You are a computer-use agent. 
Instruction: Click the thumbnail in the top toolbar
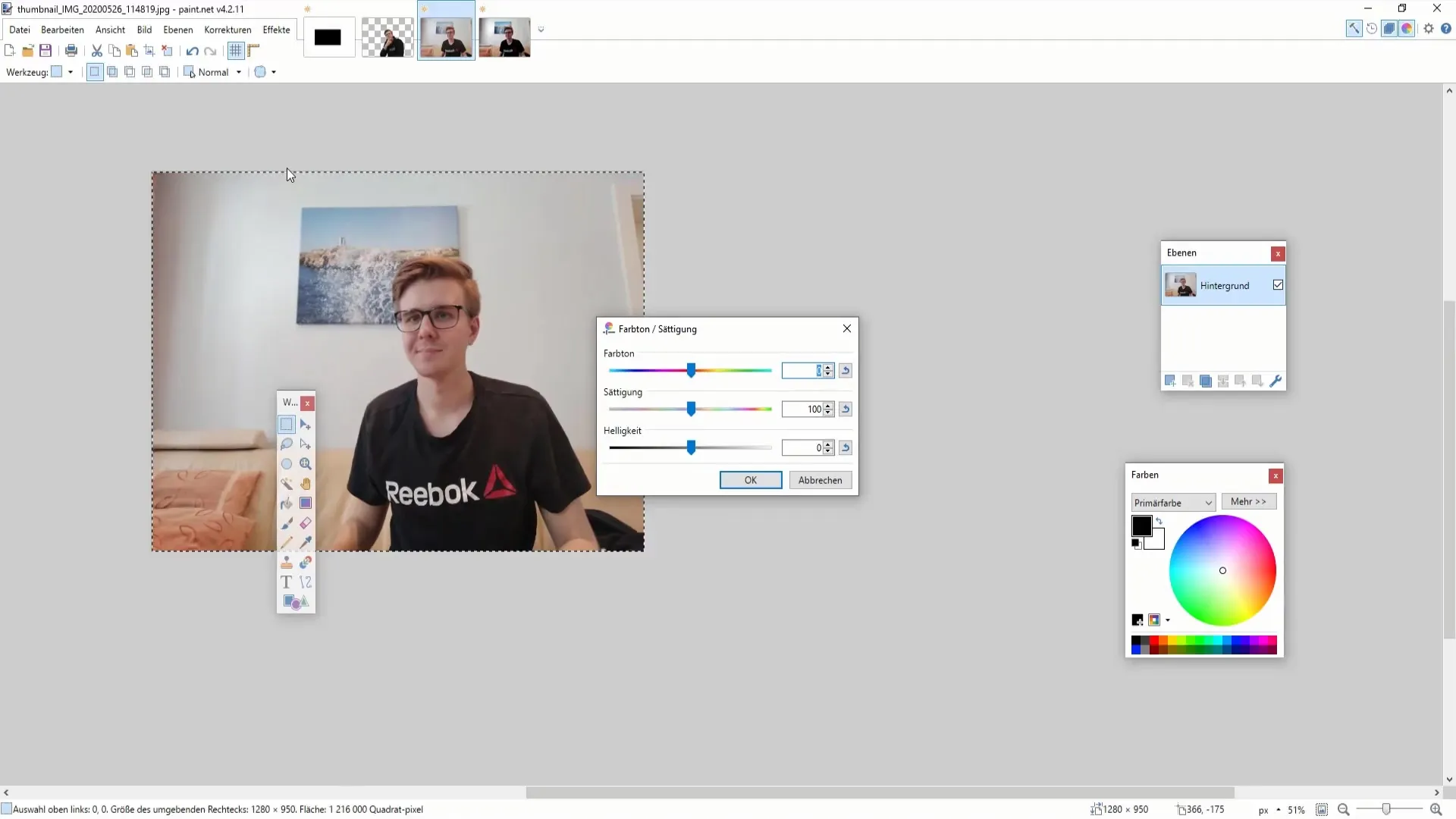click(446, 38)
